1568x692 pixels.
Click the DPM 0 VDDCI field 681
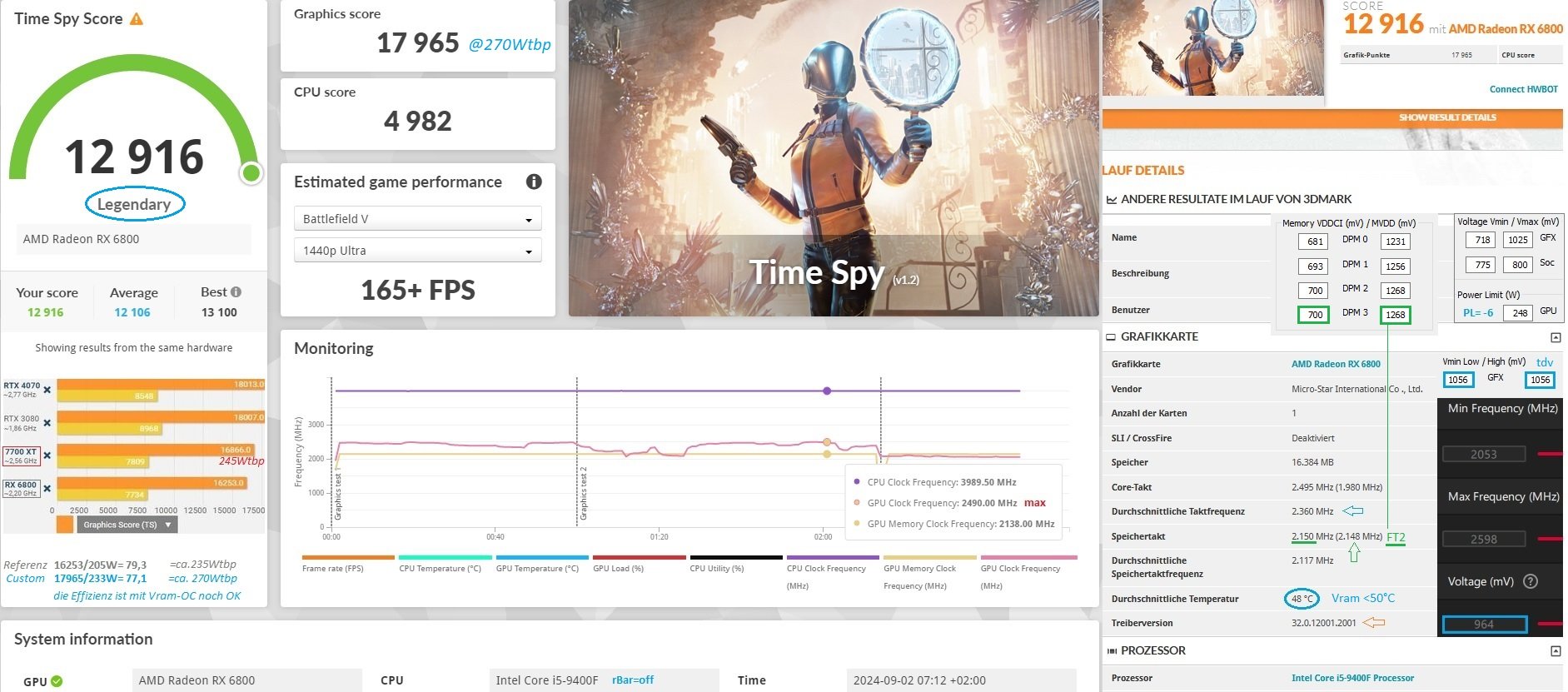(x=1313, y=241)
